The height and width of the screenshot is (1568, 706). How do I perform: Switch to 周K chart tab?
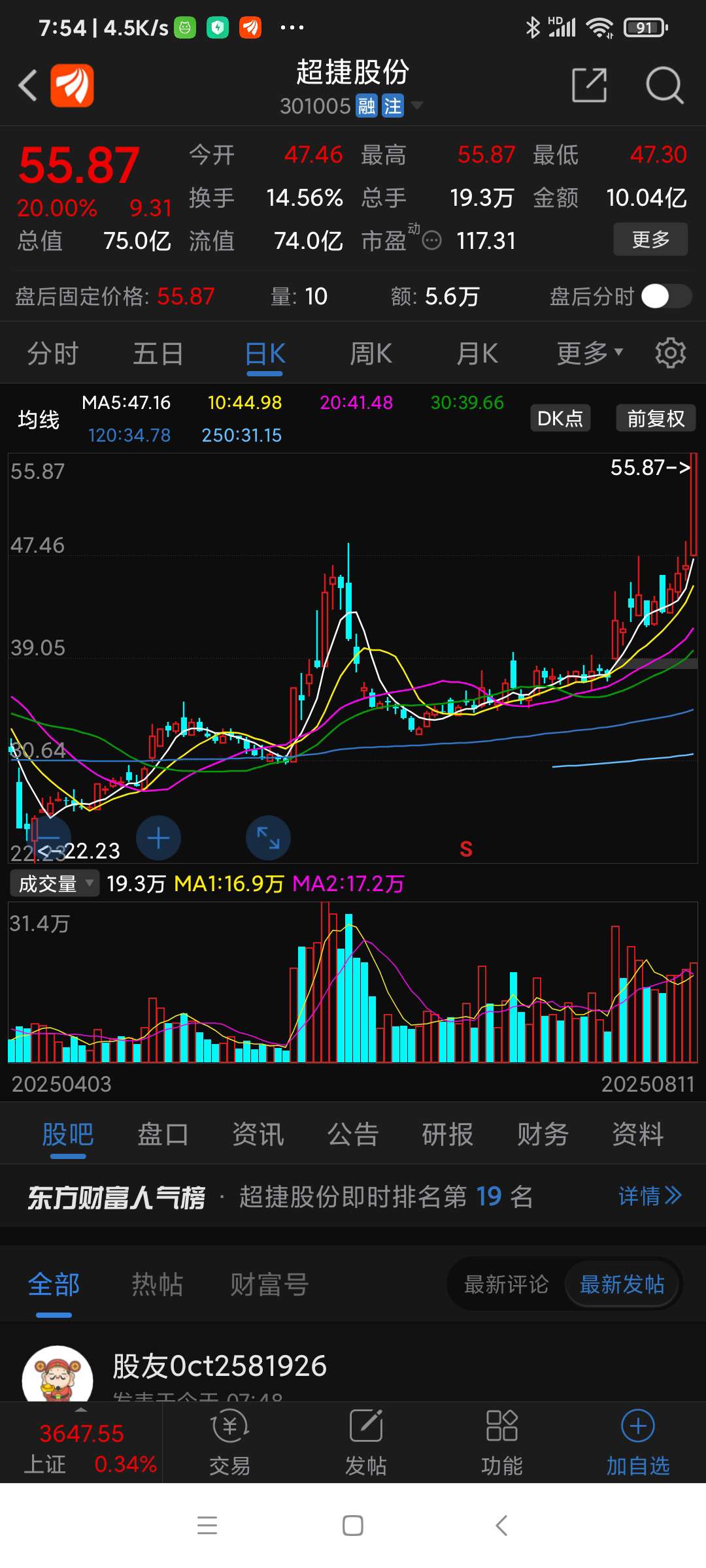(x=371, y=353)
